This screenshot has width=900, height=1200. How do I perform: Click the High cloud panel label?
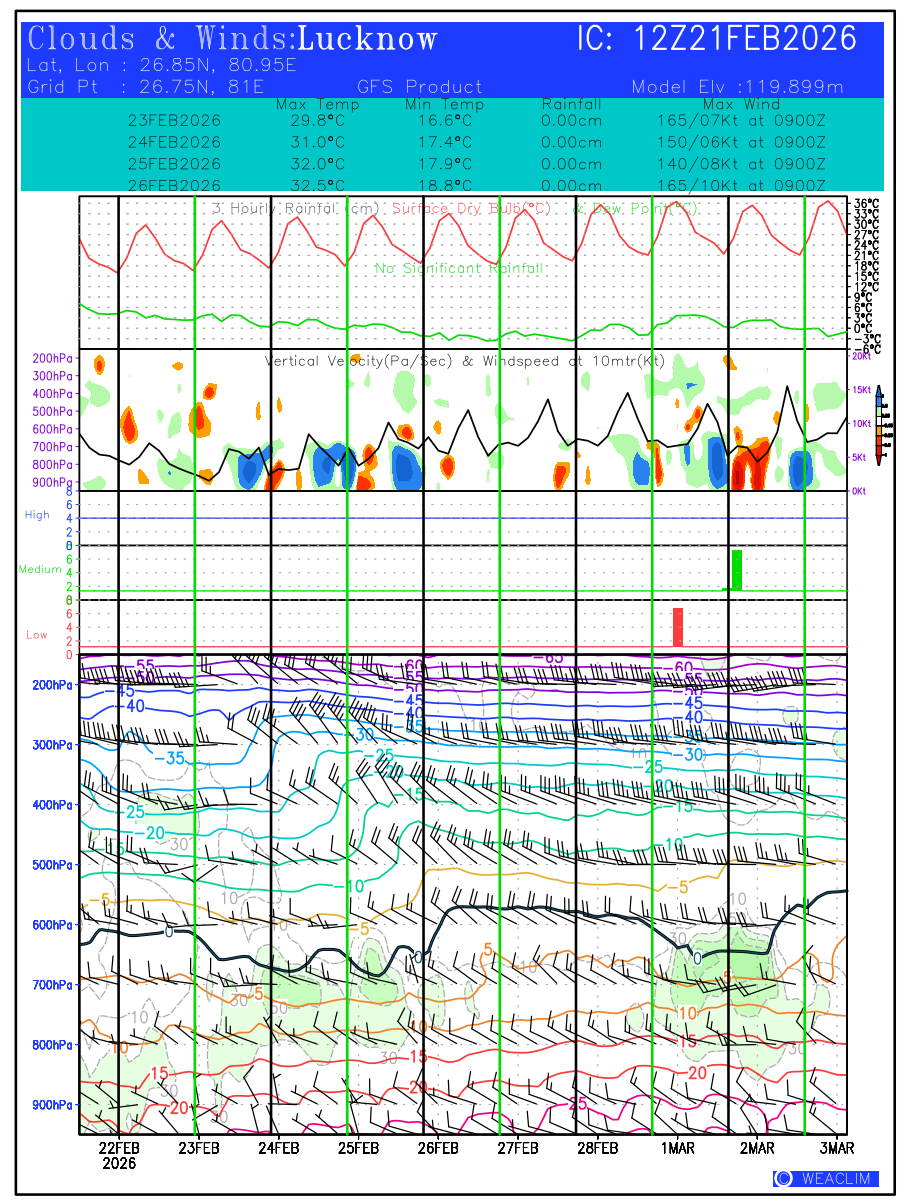(x=37, y=515)
